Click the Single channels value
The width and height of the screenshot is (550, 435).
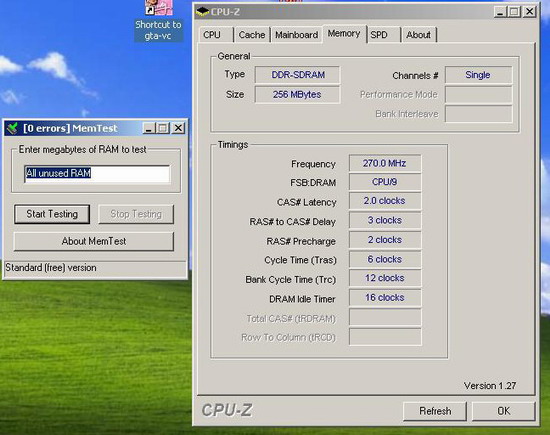pos(478,75)
